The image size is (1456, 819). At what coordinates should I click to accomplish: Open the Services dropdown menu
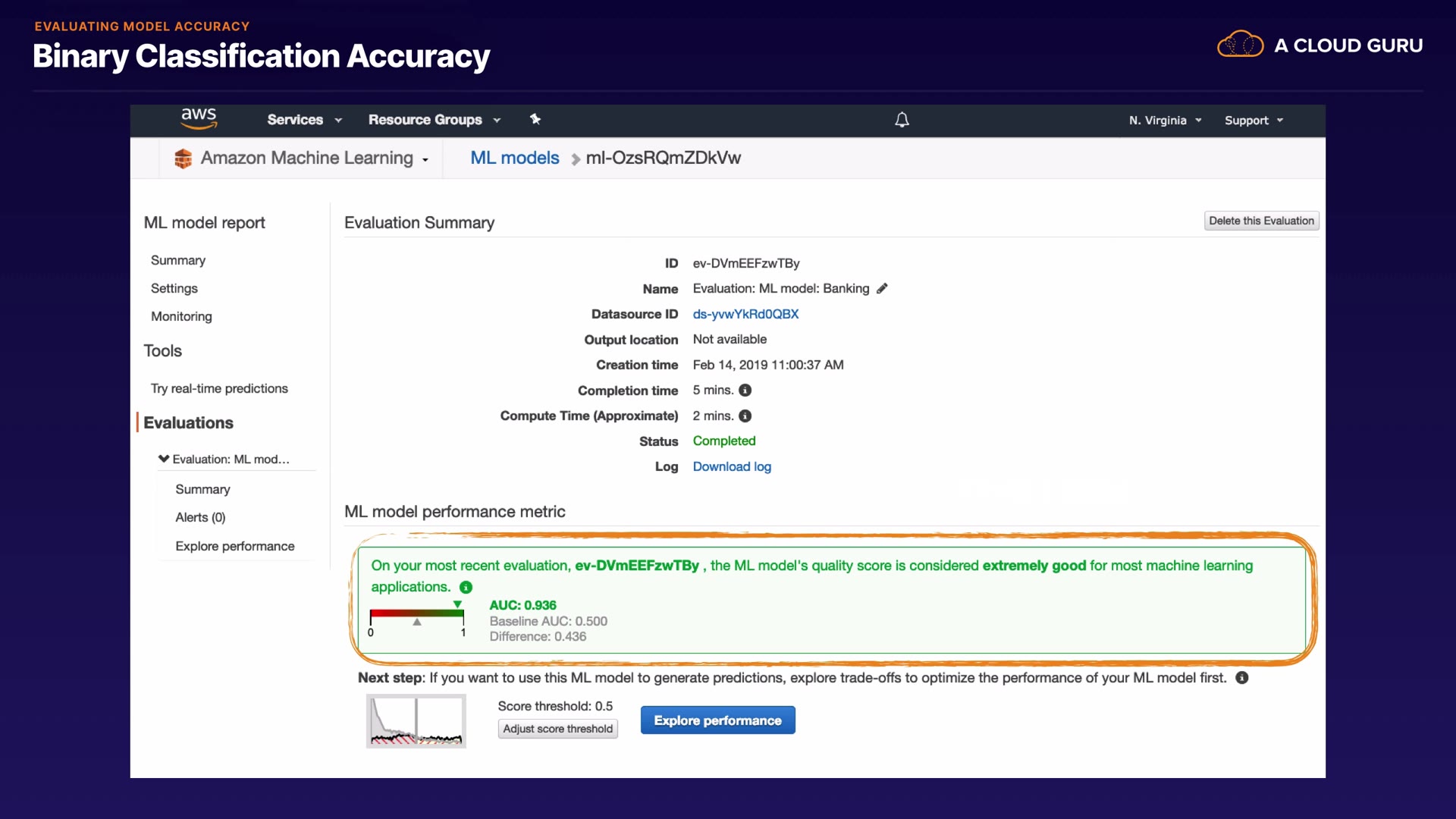click(x=304, y=120)
